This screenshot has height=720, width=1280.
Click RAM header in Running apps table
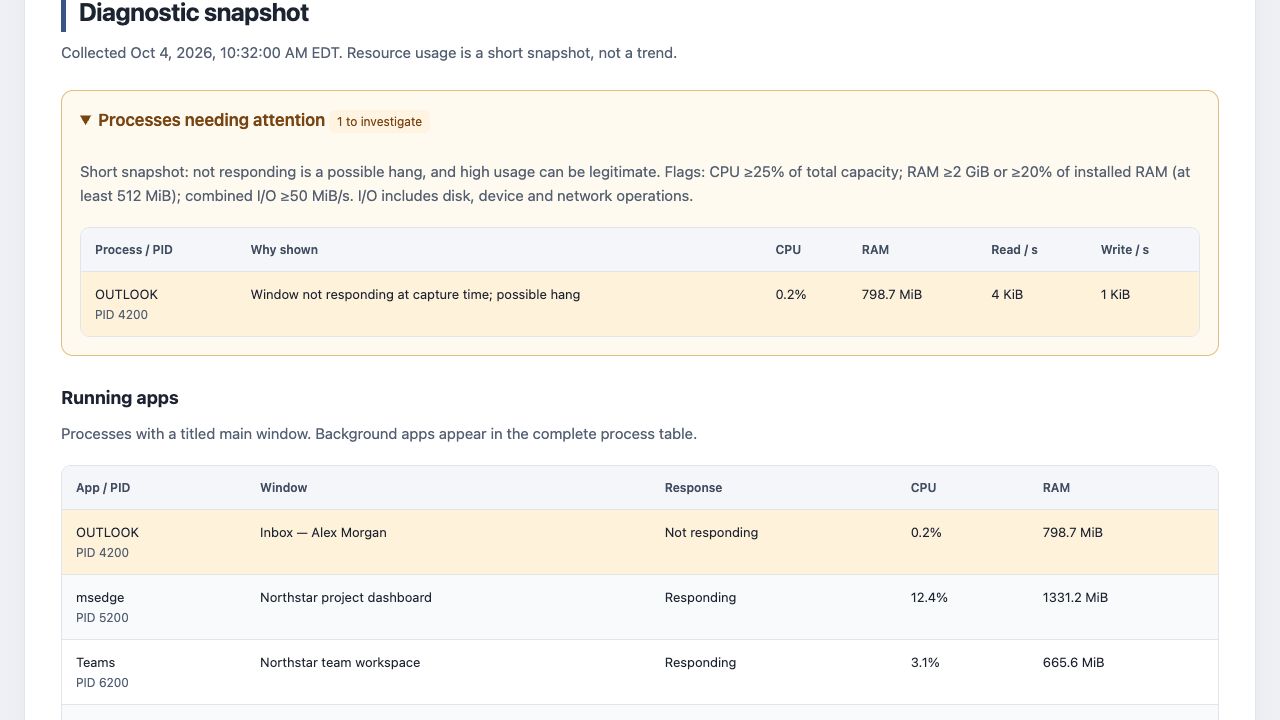(x=1056, y=488)
